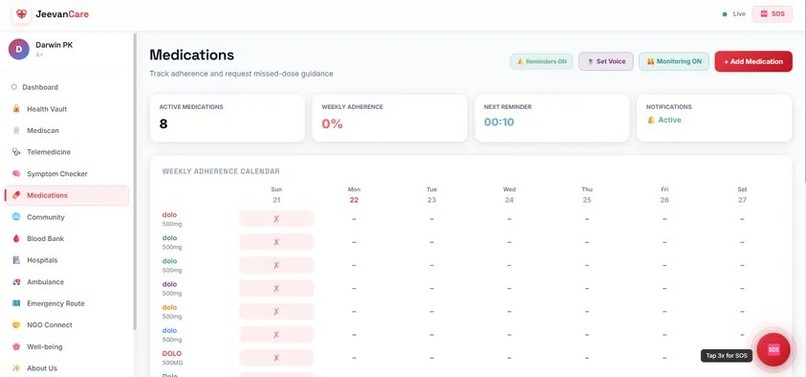Open Hospitals label in sidebar
The height and width of the screenshot is (377, 806).
tap(42, 260)
